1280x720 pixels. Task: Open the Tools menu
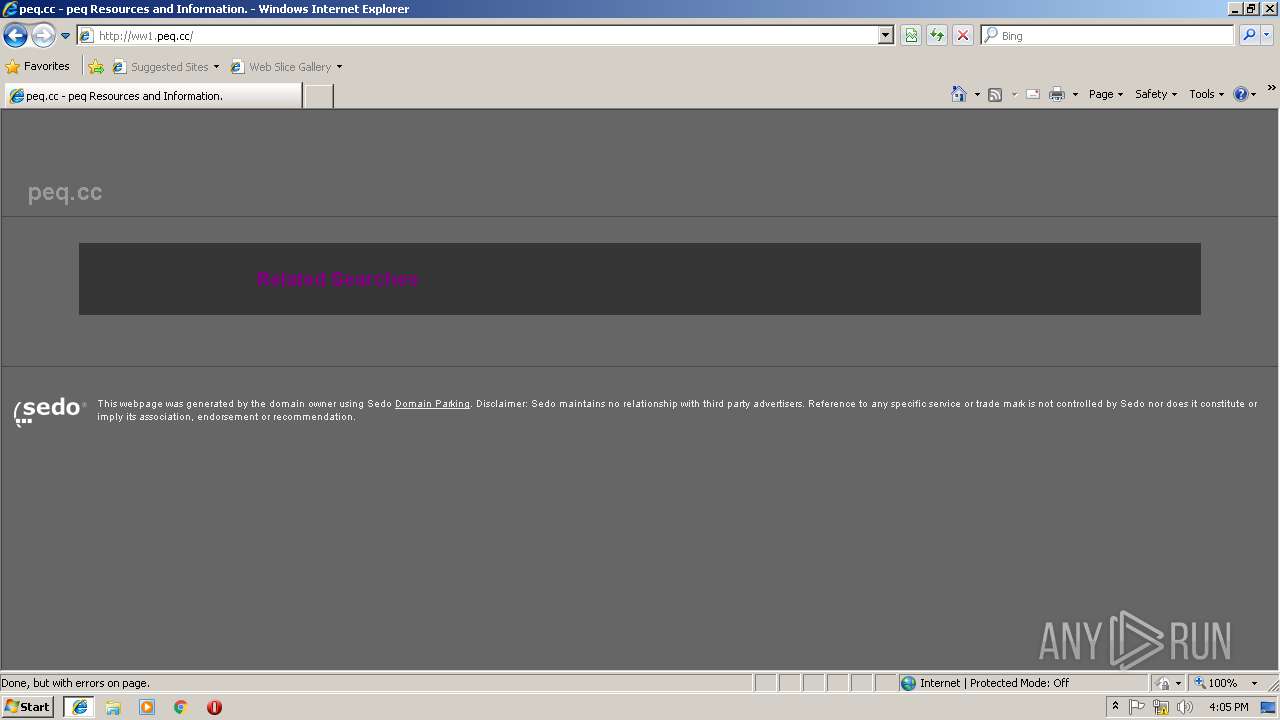(1206, 94)
